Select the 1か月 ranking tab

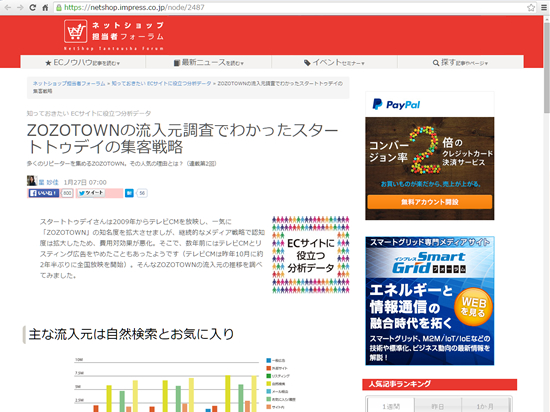tap(485, 406)
